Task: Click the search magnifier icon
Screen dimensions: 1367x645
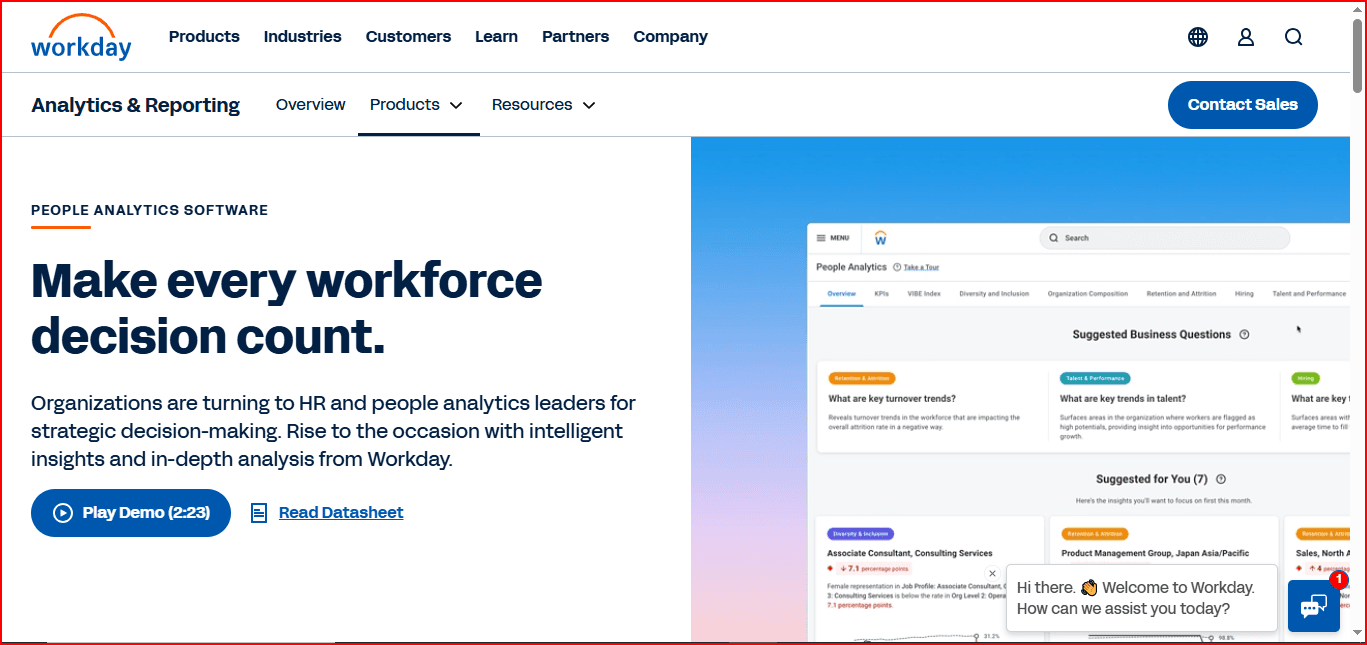Action: pos(1294,37)
